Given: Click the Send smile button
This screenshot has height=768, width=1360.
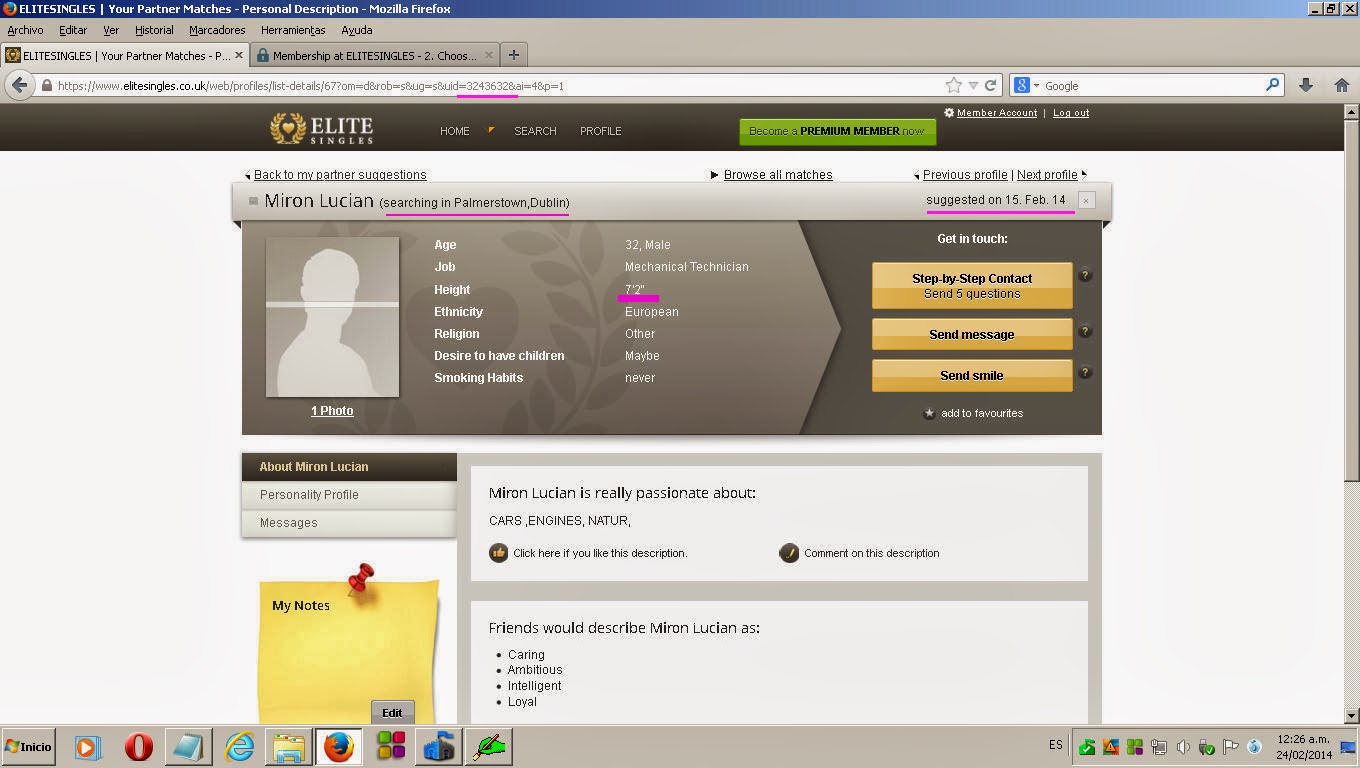Looking at the screenshot, I should coord(972,375).
